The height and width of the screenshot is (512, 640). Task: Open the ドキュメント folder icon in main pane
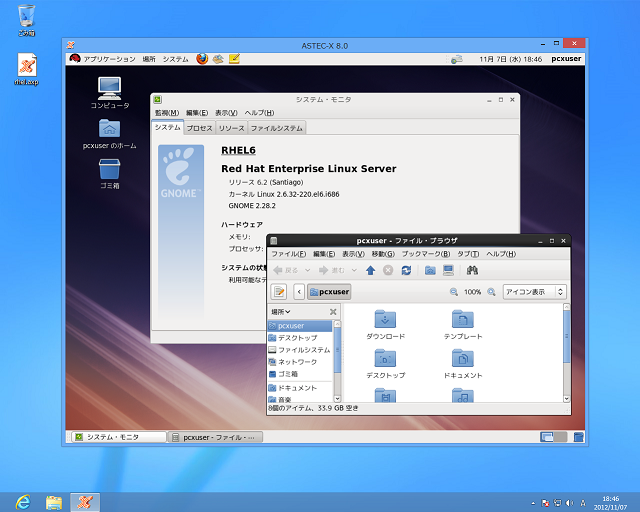tap(463, 364)
